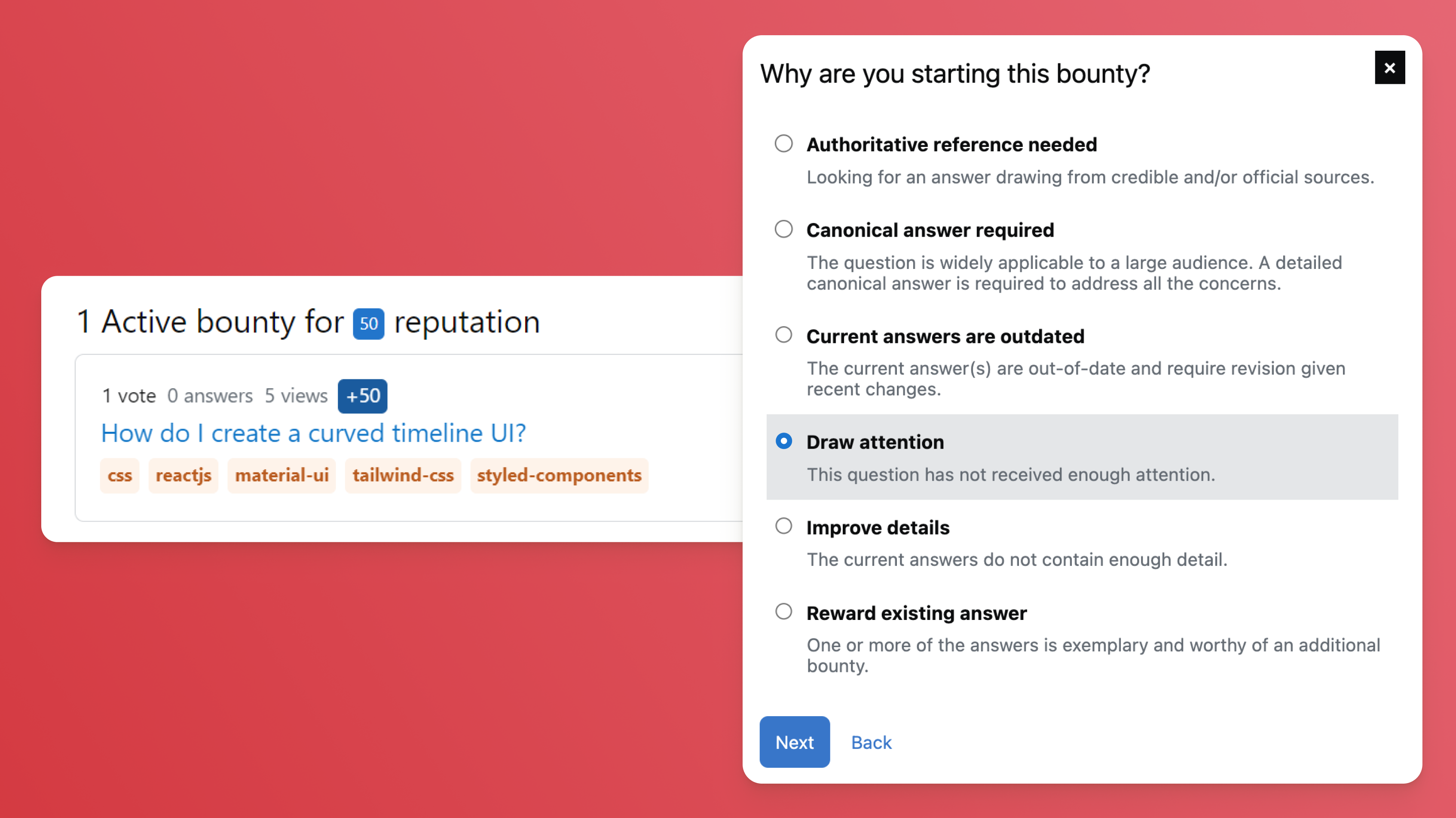Click the text about widely applicable question
Screen dimensions: 1456x818
click(1074, 273)
